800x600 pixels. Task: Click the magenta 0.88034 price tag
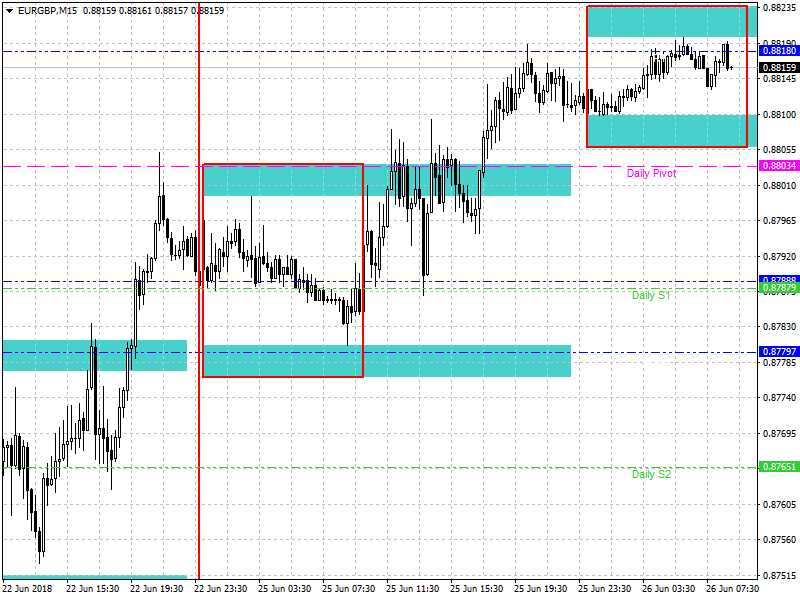click(x=779, y=166)
